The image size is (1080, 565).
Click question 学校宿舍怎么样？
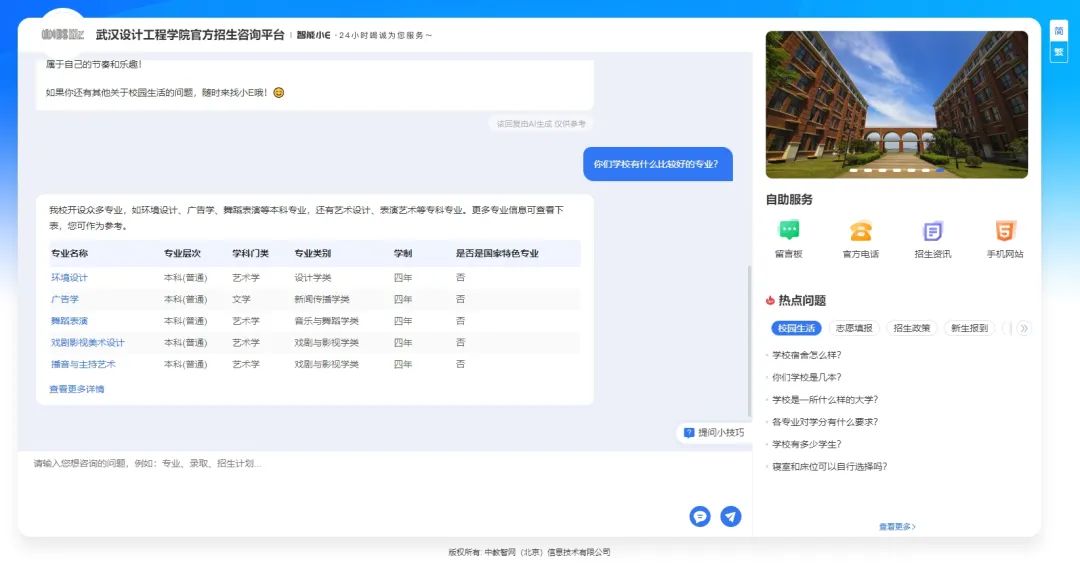point(806,355)
